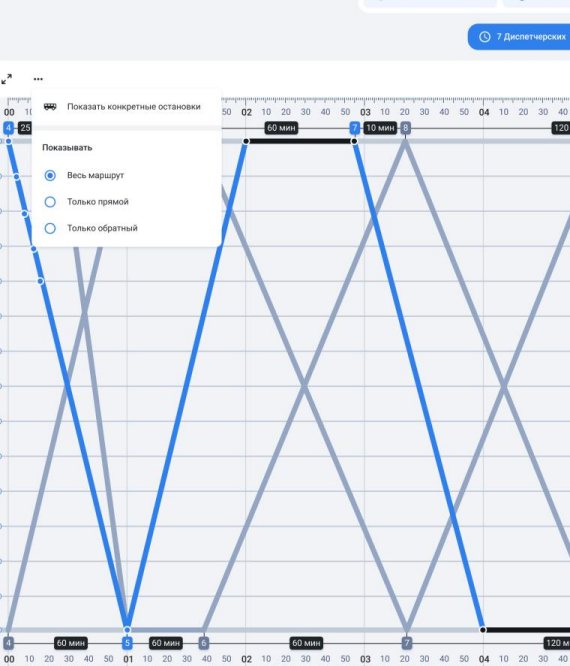
Task: Click the top '60 мин' interval label
Action: tap(281, 128)
